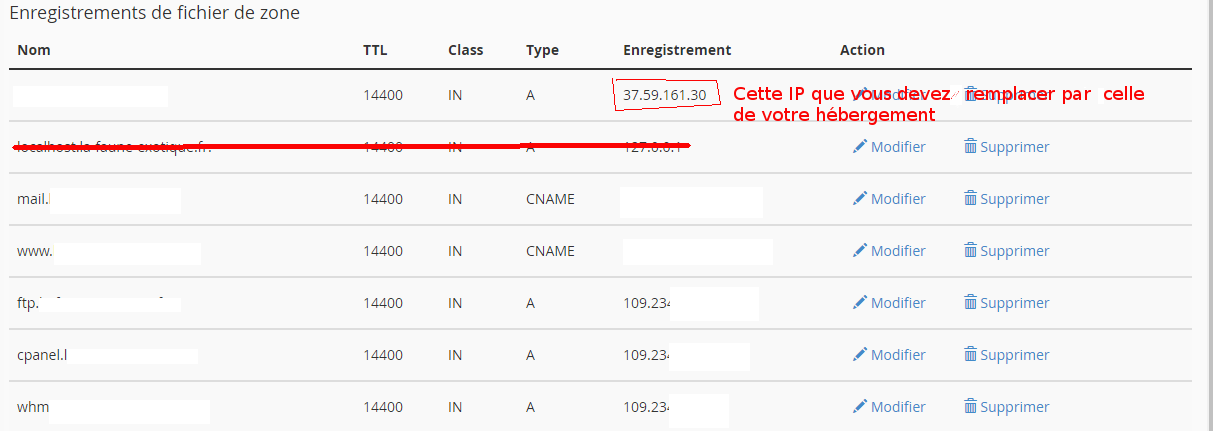Click trash icon in whm record row

(x=969, y=406)
